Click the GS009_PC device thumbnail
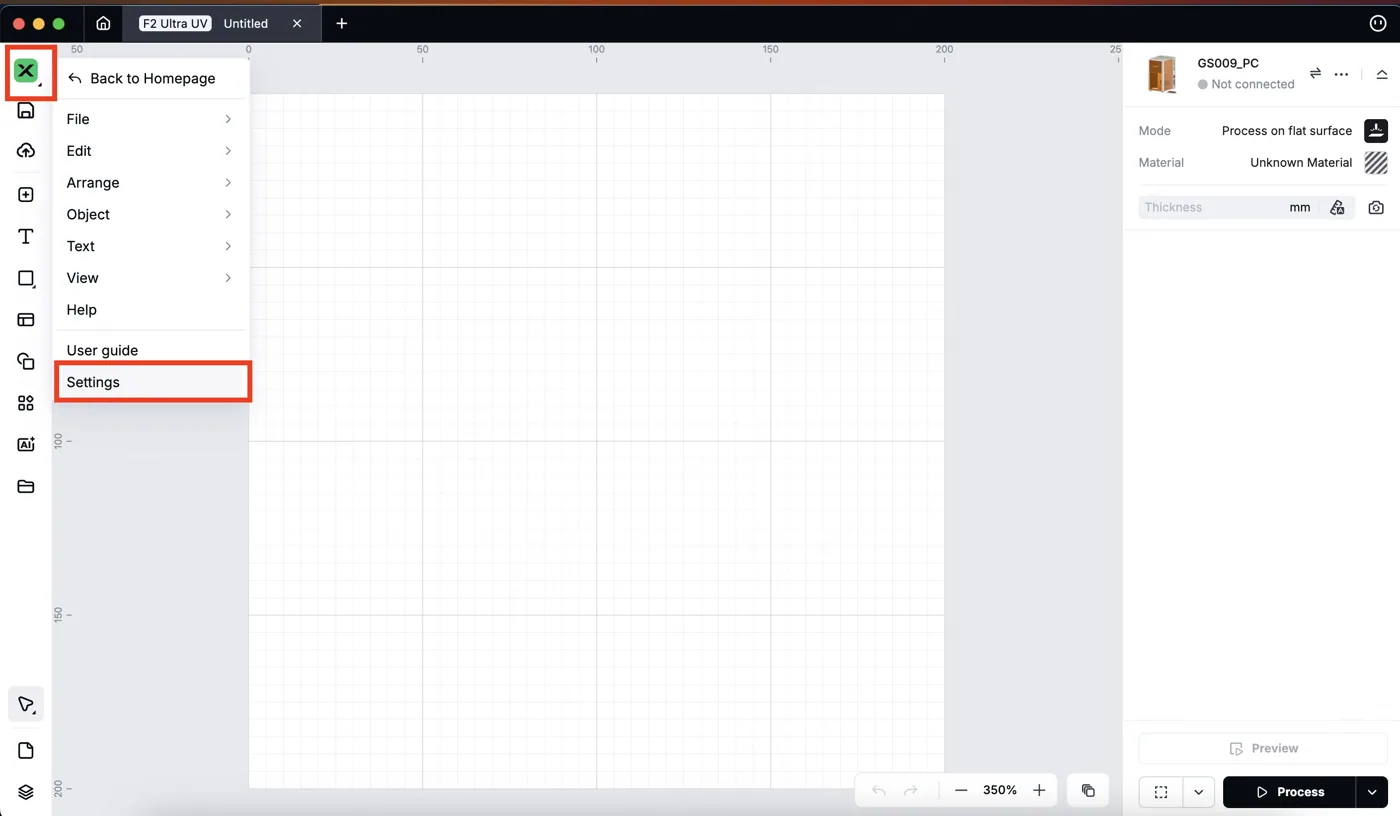1400x816 pixels. (1162, 74)
